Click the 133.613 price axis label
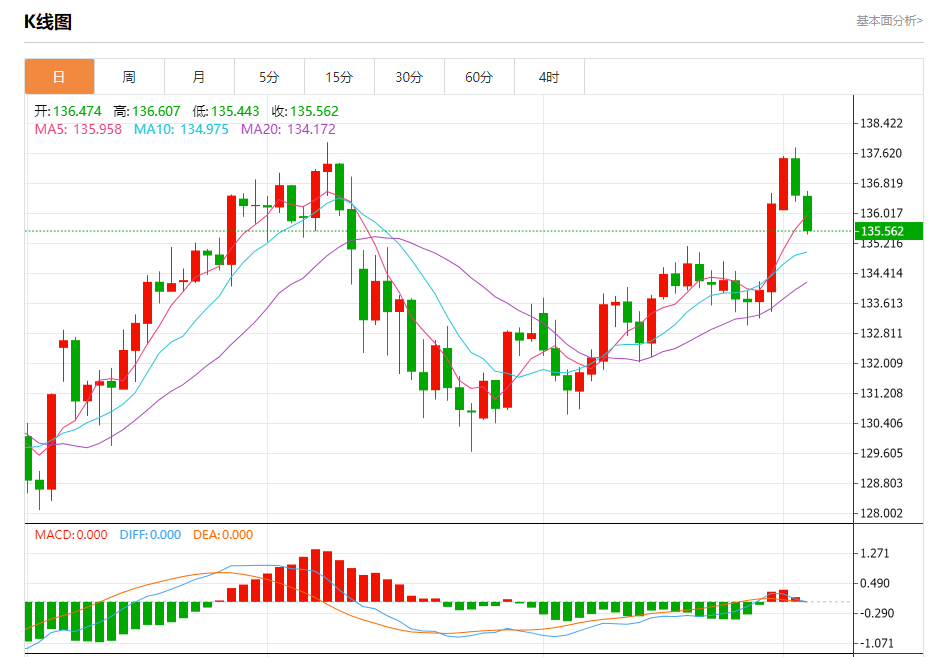The width and height of the screenshot is (937, 657). tap(881, 303)
